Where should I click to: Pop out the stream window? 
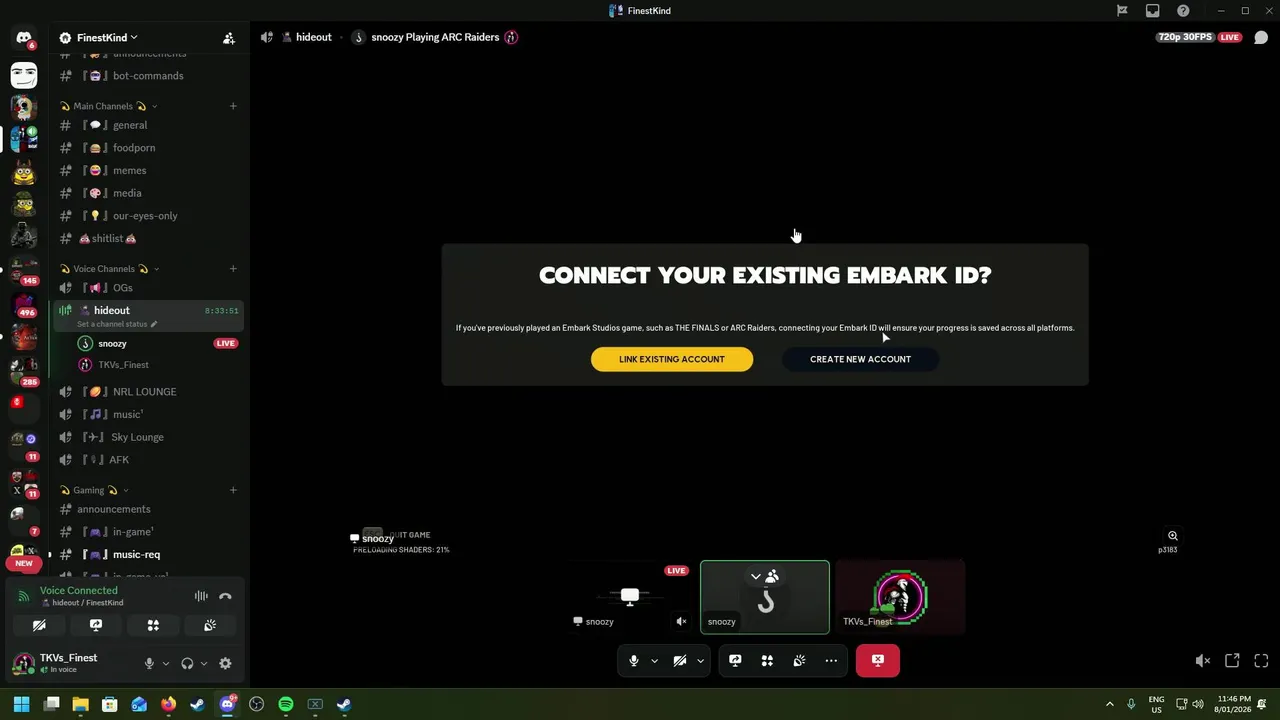click(x=1232, y=660)
